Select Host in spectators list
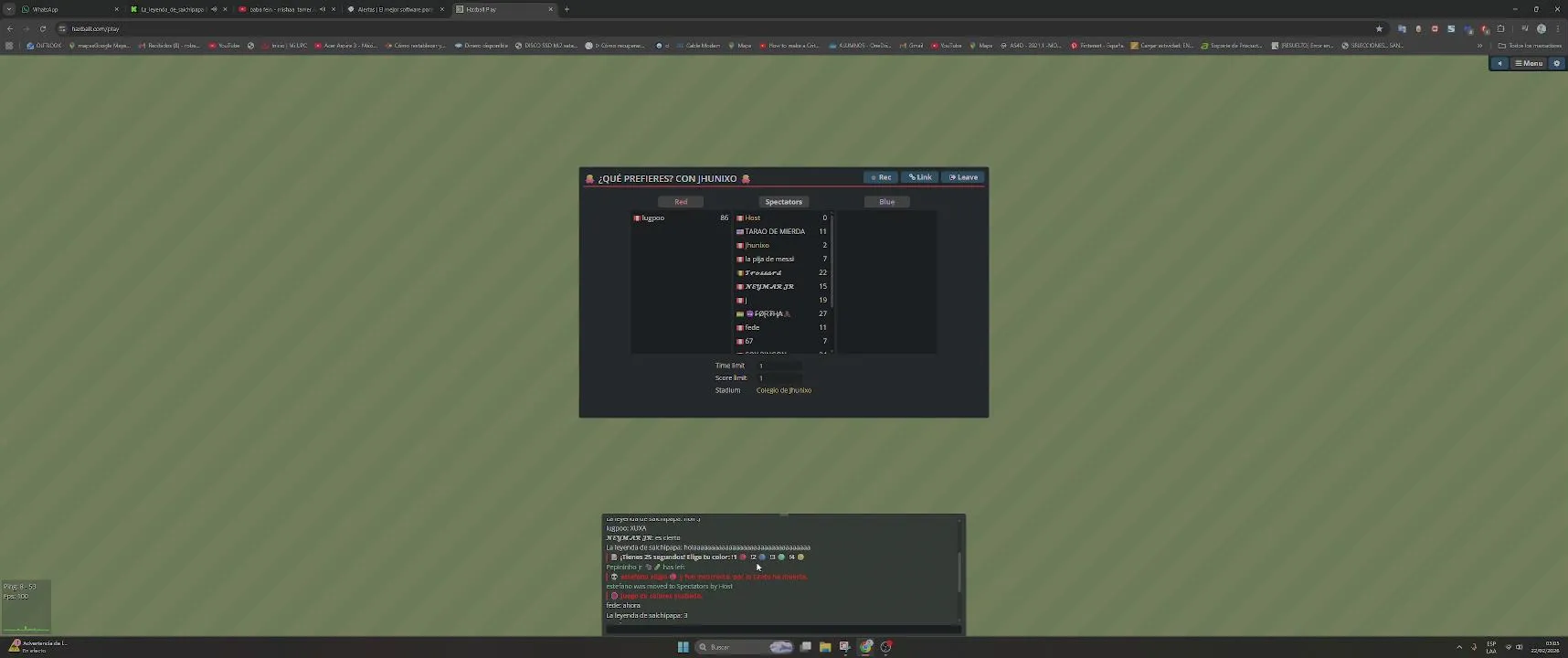Image resolution: width=1568 pixels, height=658 pixels. click(x=781, y=218)
